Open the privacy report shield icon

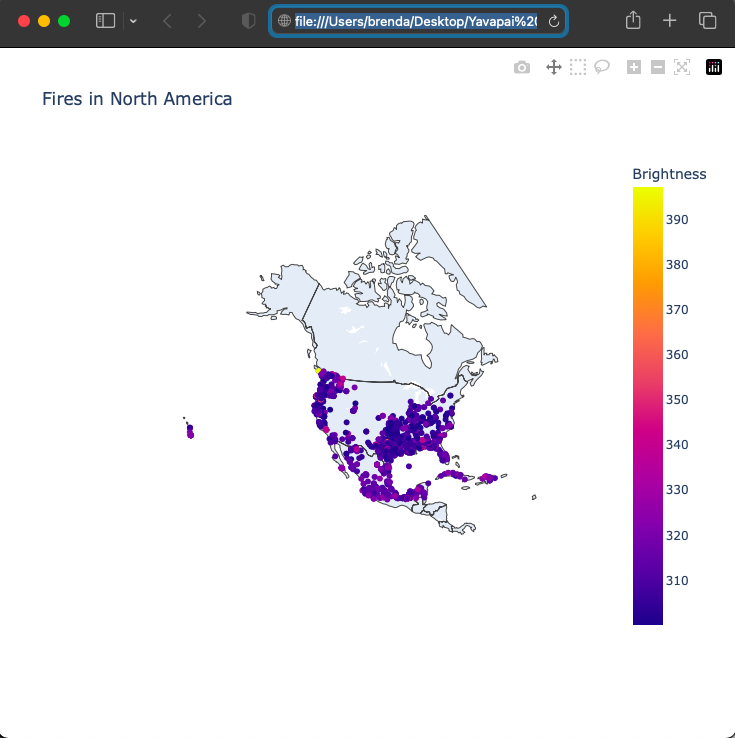coord(248,21)
